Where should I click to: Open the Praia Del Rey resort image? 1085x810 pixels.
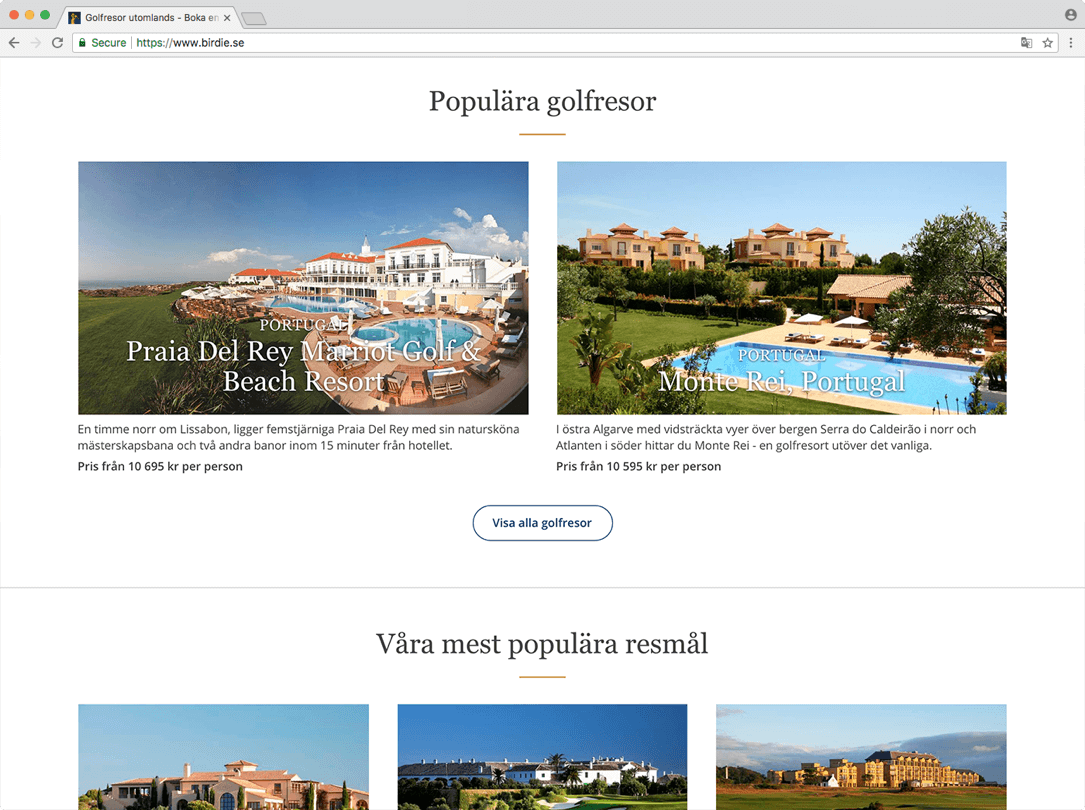tap(303, 288)
